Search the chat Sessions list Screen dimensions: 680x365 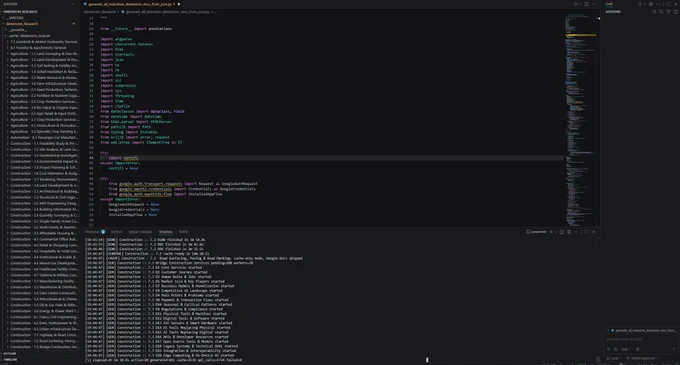click(661, 12)
